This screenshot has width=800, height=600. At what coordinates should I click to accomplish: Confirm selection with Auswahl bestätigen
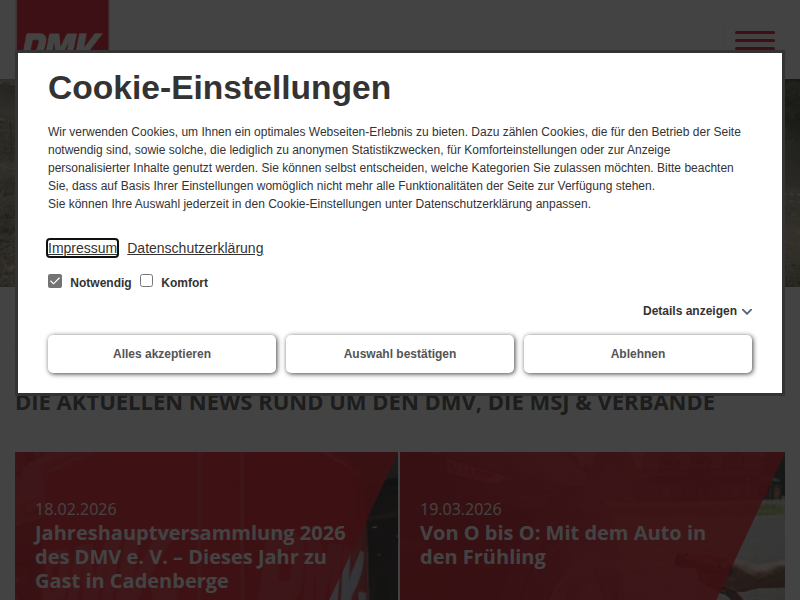click(400, 354)
